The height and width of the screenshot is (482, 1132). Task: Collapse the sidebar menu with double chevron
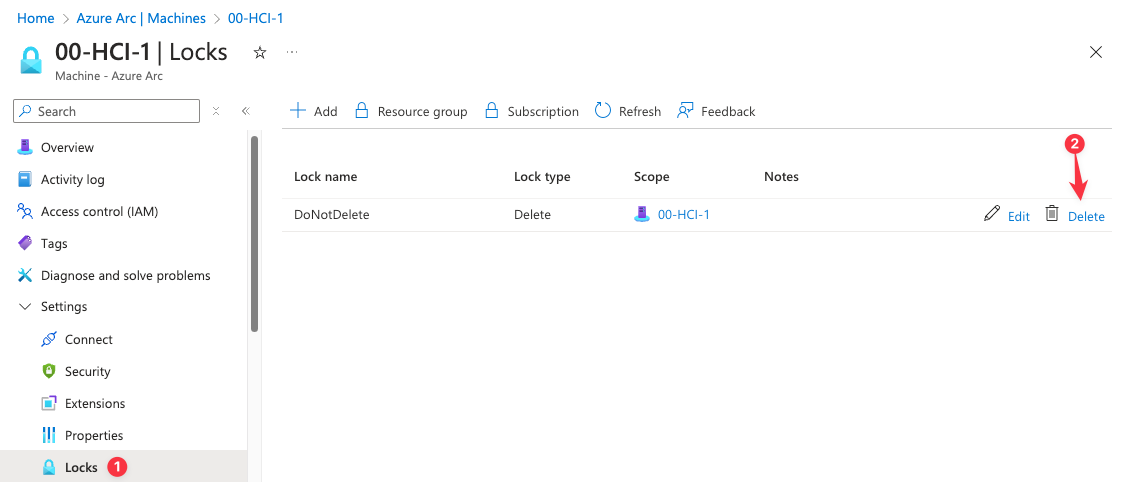click(x=245, y=111)
